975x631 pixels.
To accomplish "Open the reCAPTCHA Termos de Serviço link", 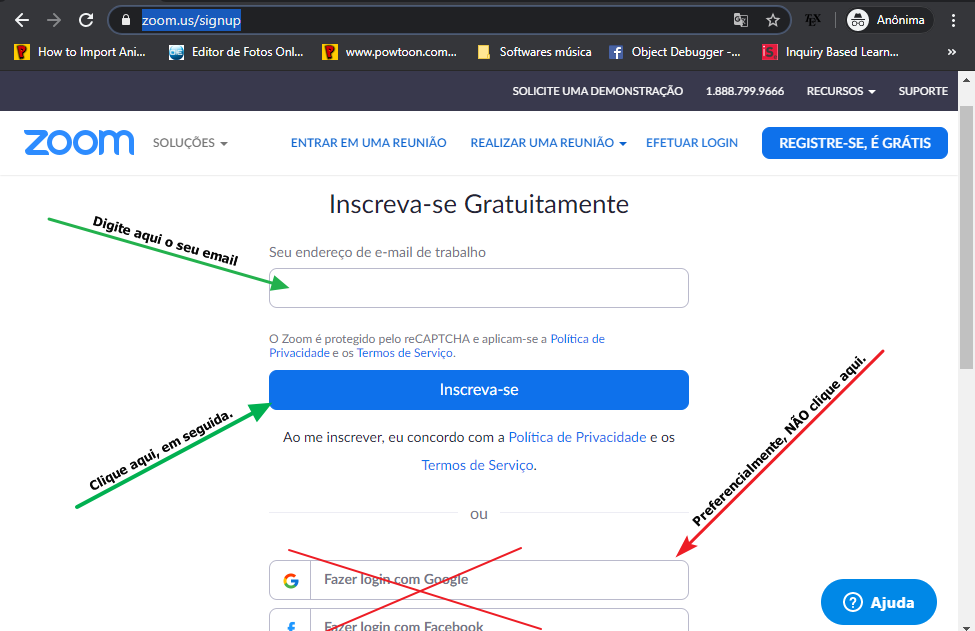I will pos(404,353).
